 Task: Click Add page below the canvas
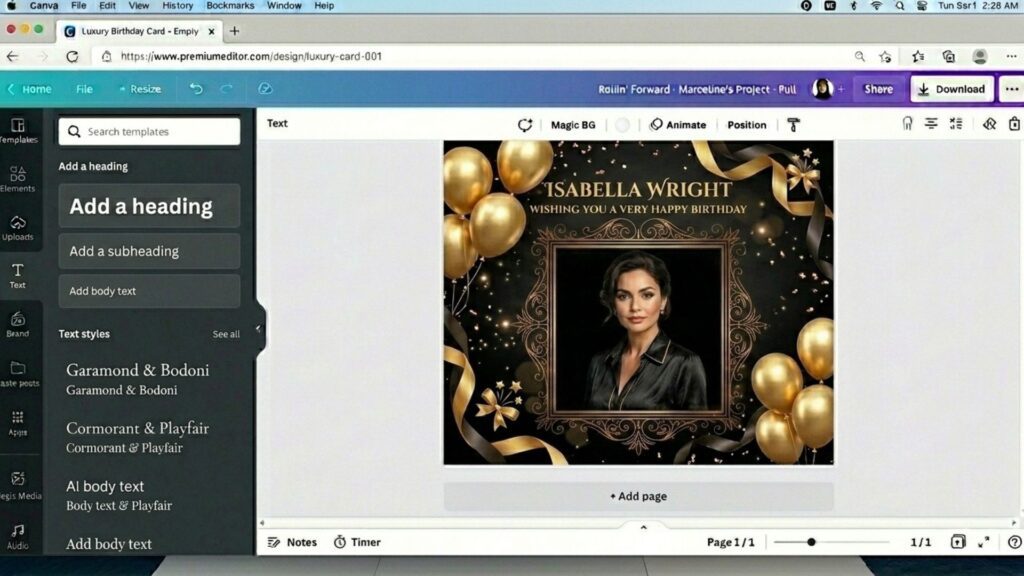coord(638,496)
